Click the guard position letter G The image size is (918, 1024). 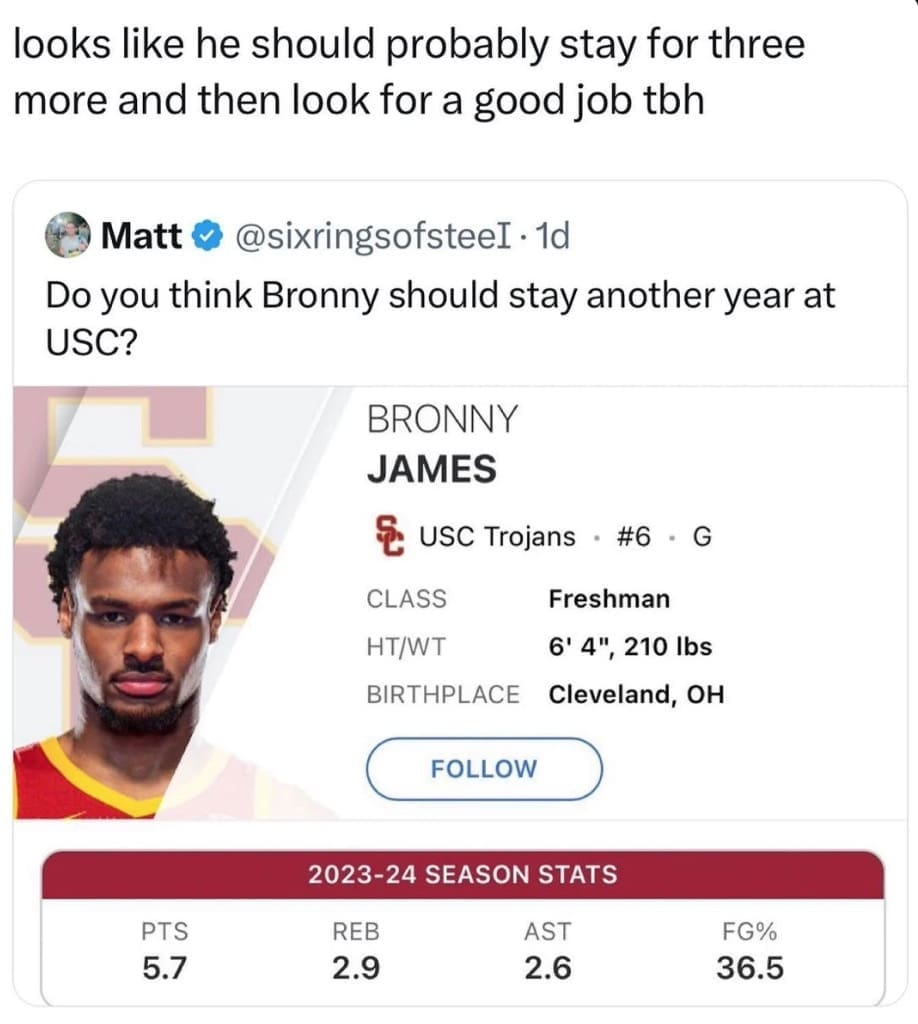[x=700, y=536]
